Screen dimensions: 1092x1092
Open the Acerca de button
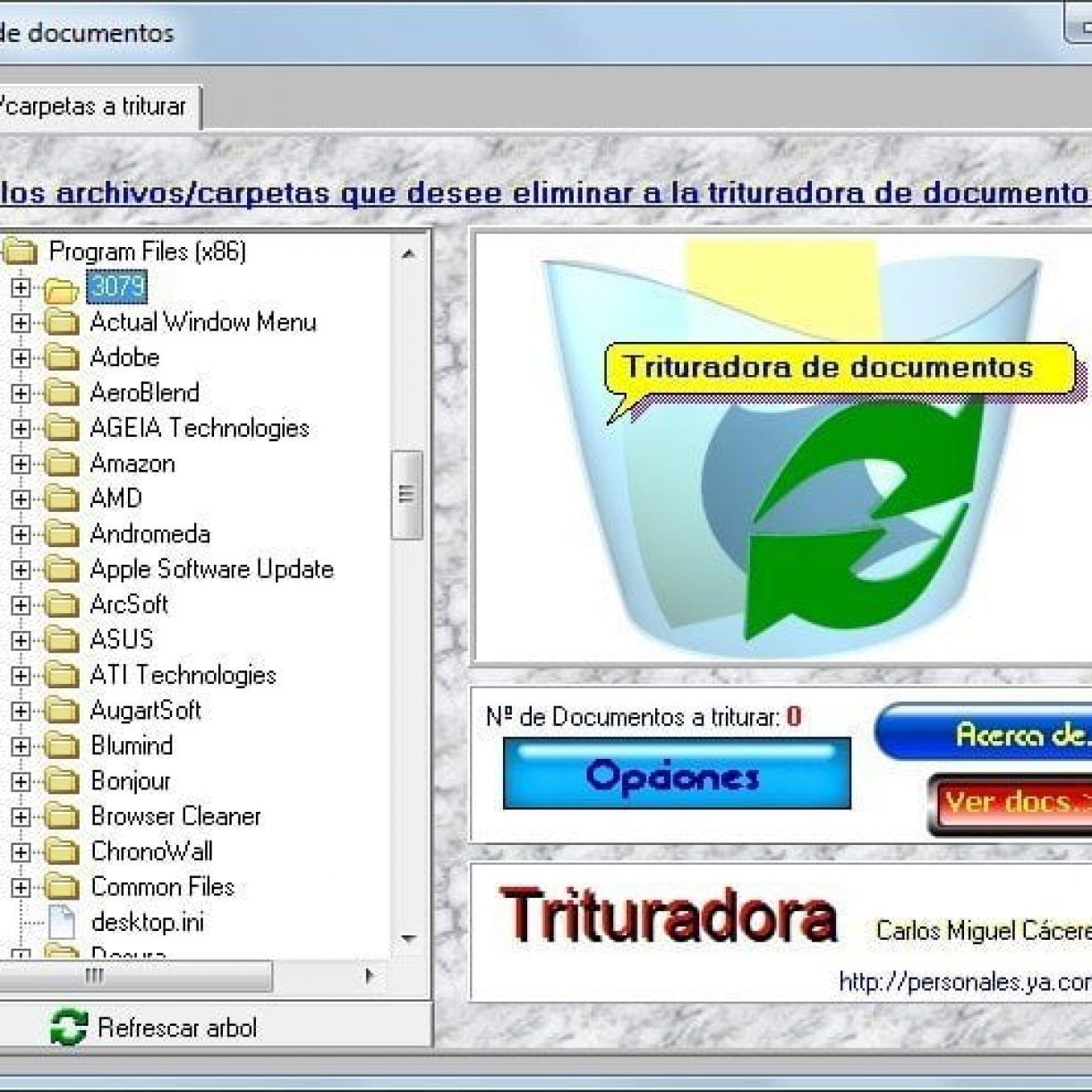[x=983, y=734]
